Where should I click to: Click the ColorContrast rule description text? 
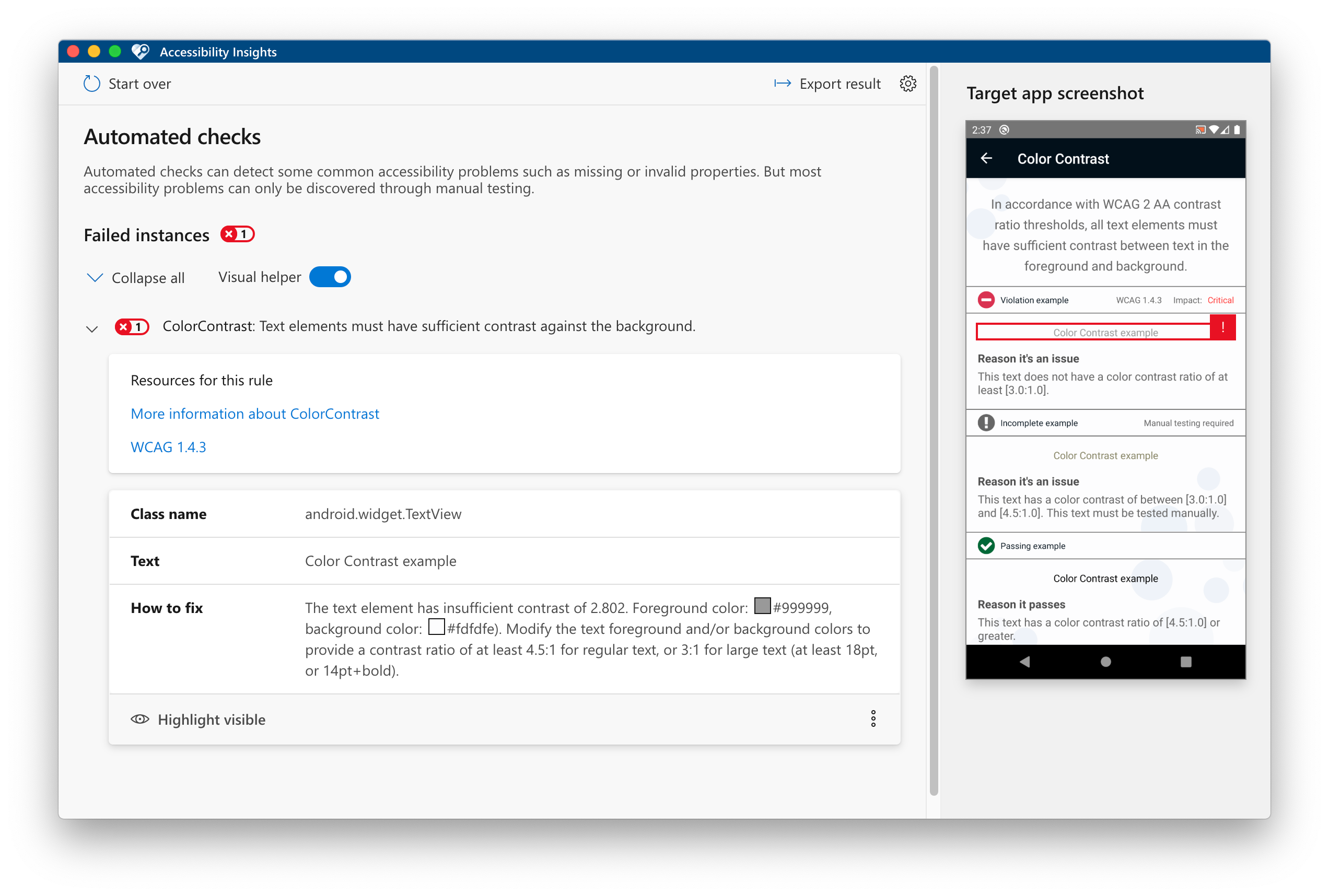coord(429,326)
